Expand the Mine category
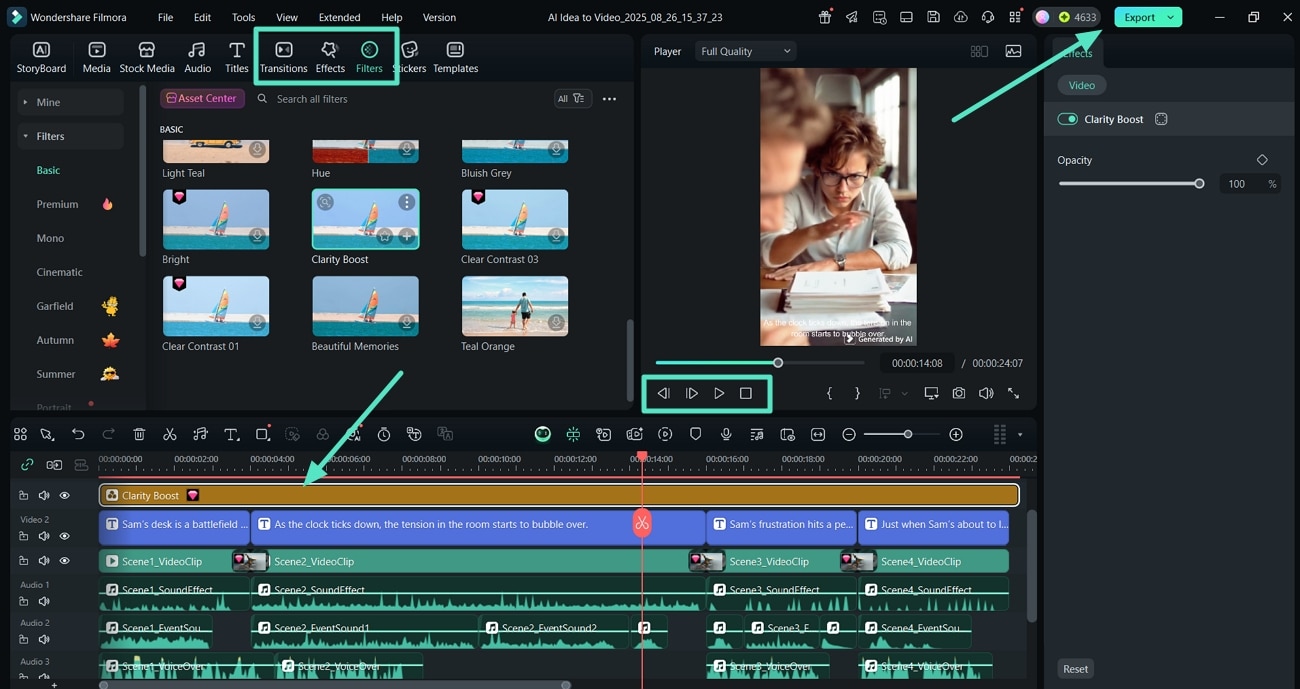This screenshot has height=689, width=1300. click(x=70, y=102)
